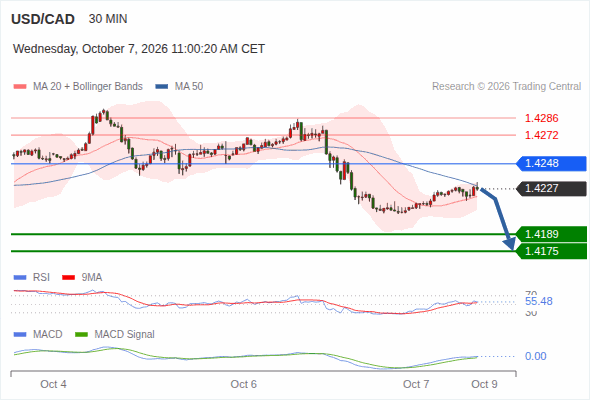The image size is (590, 400).
Task: Click the 1.4175 green support label
Action: (551, 251)
